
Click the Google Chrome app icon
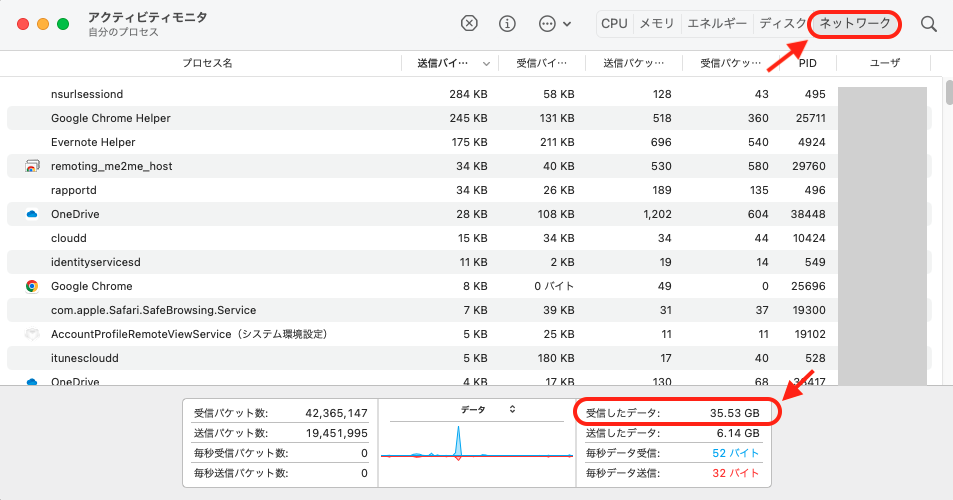click(32, 286)
